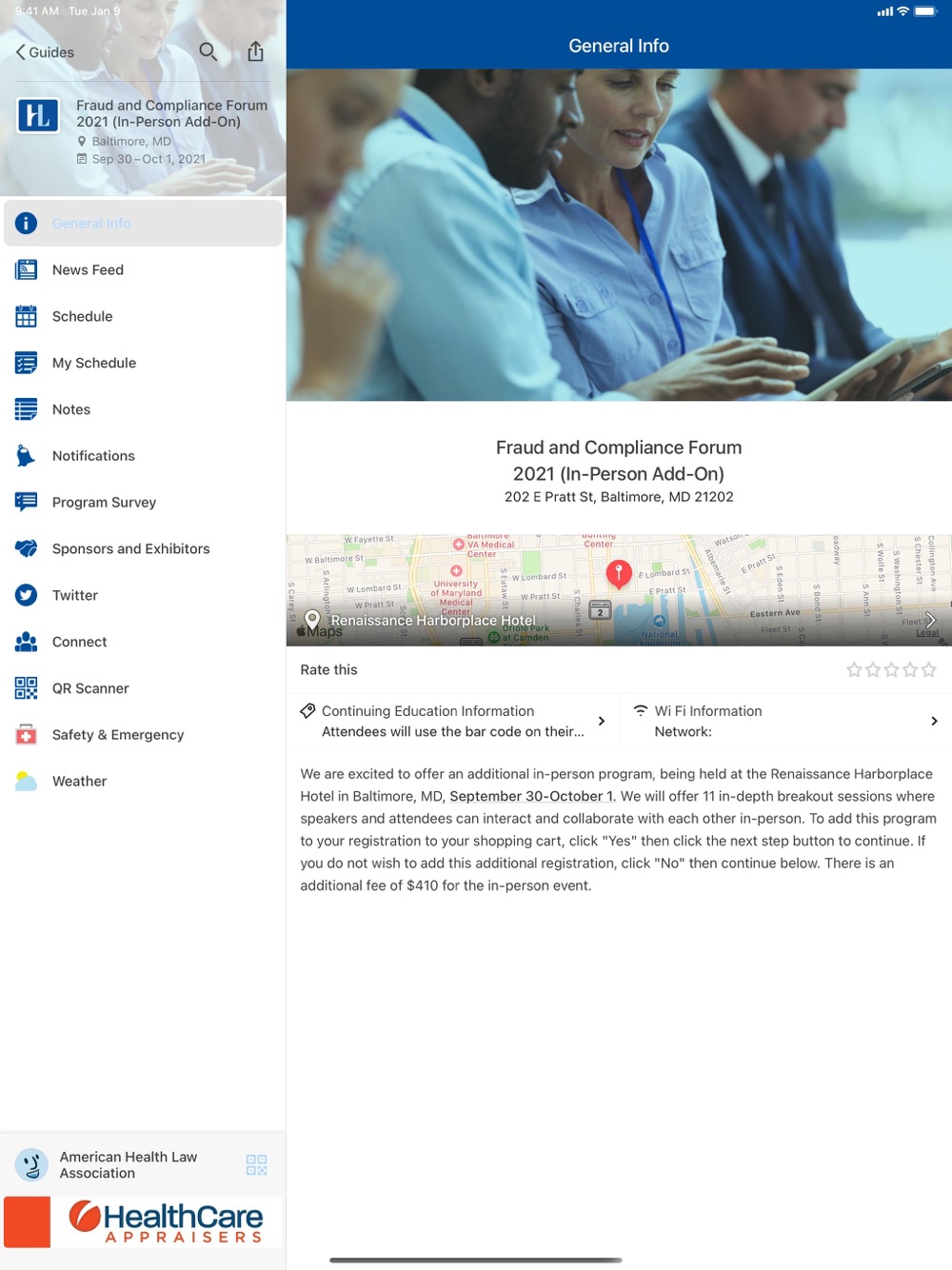
Task: Tap the September 30-October 1 date link
Action: [532, 796]
